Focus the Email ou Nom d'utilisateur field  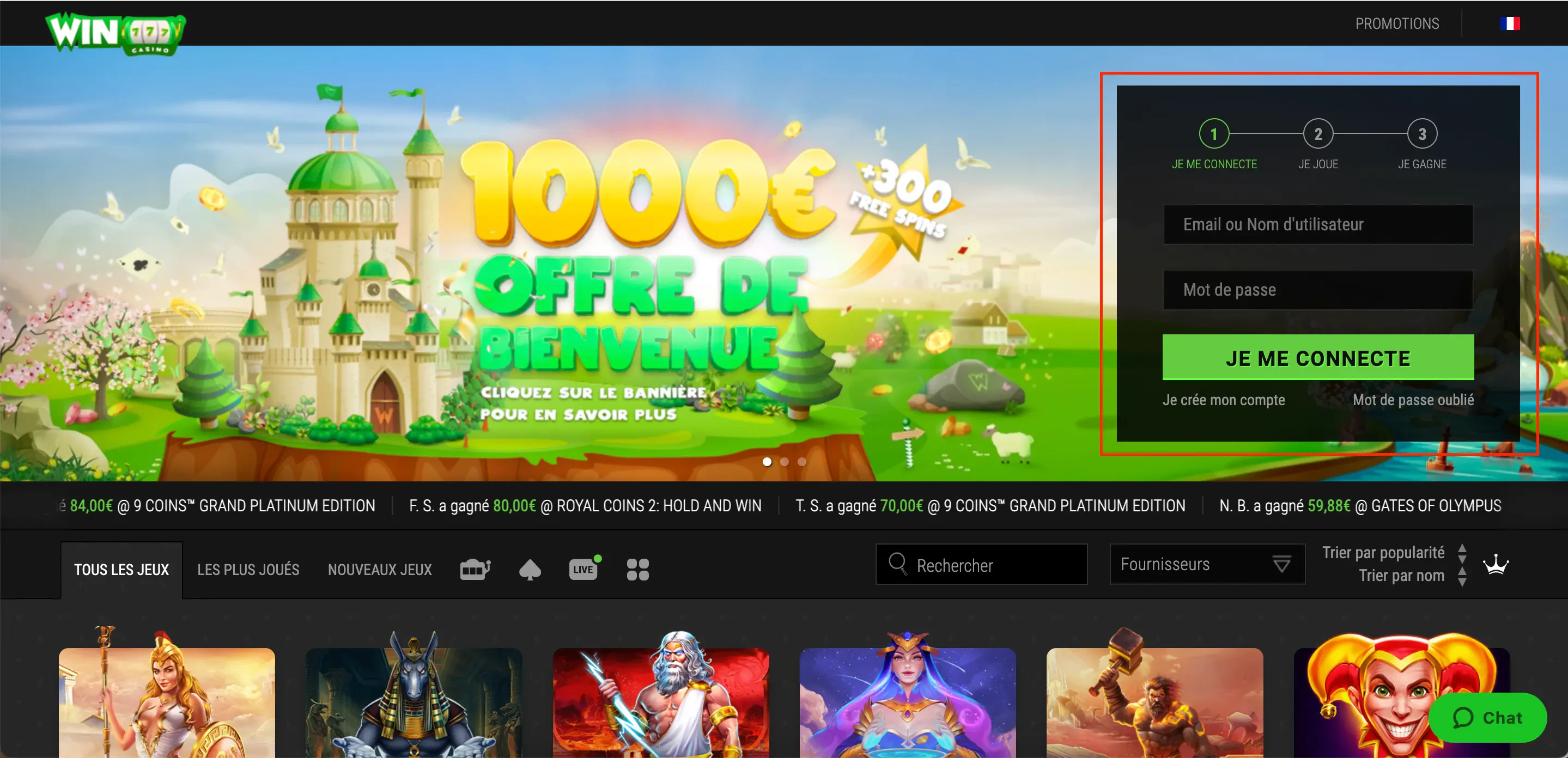coord(1318,224)
